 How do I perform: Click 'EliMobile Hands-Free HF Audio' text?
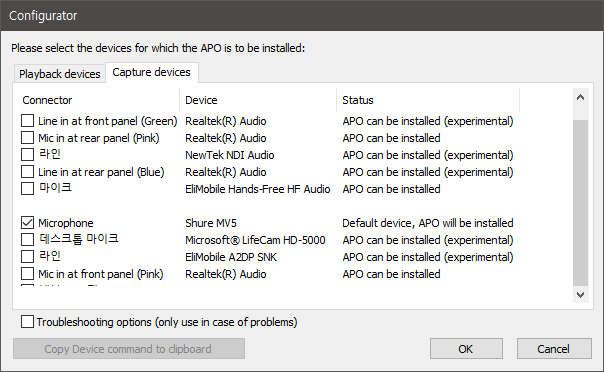tap(258, 189)
